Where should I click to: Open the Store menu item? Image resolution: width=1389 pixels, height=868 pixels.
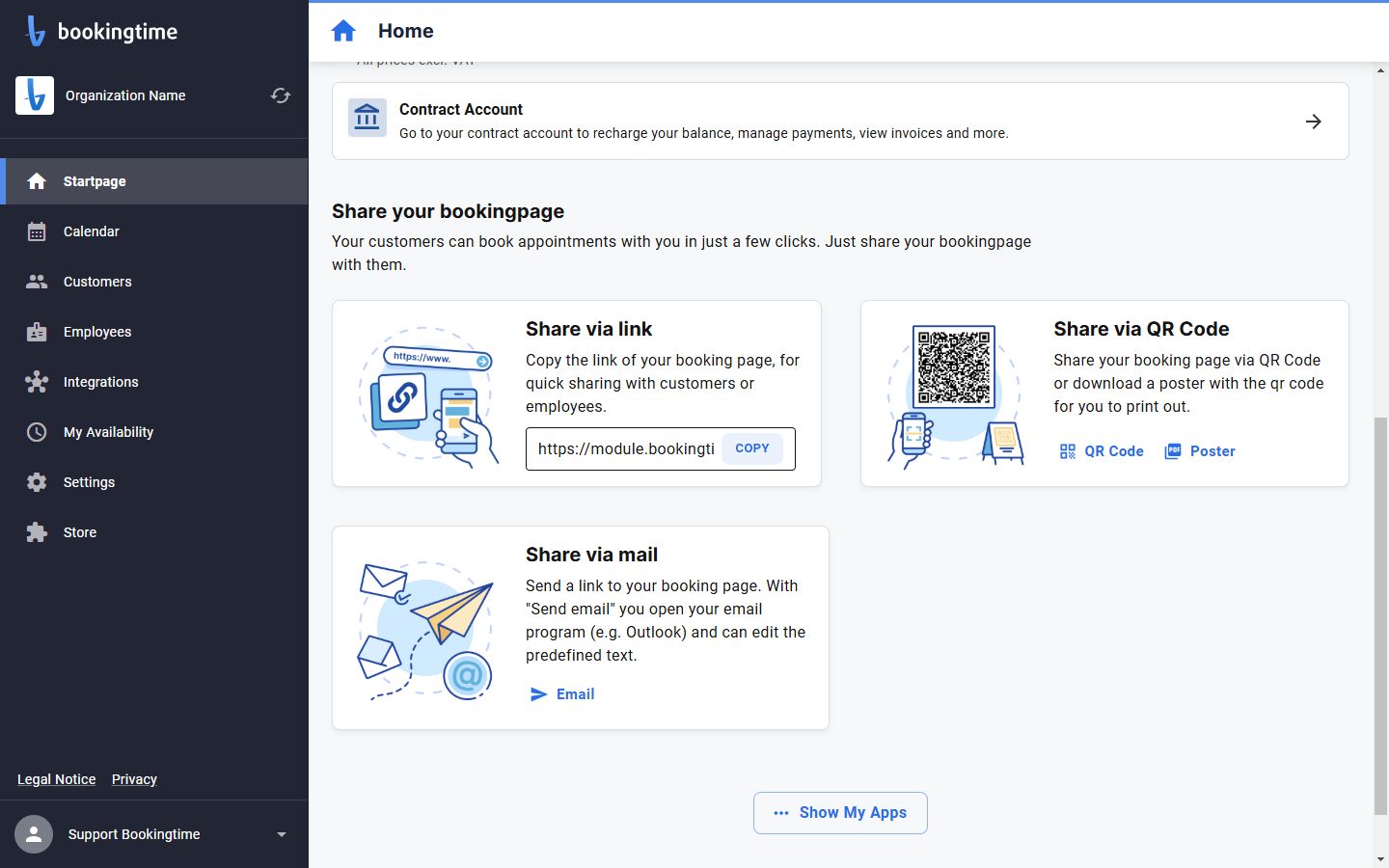click(x=154, y=532)
